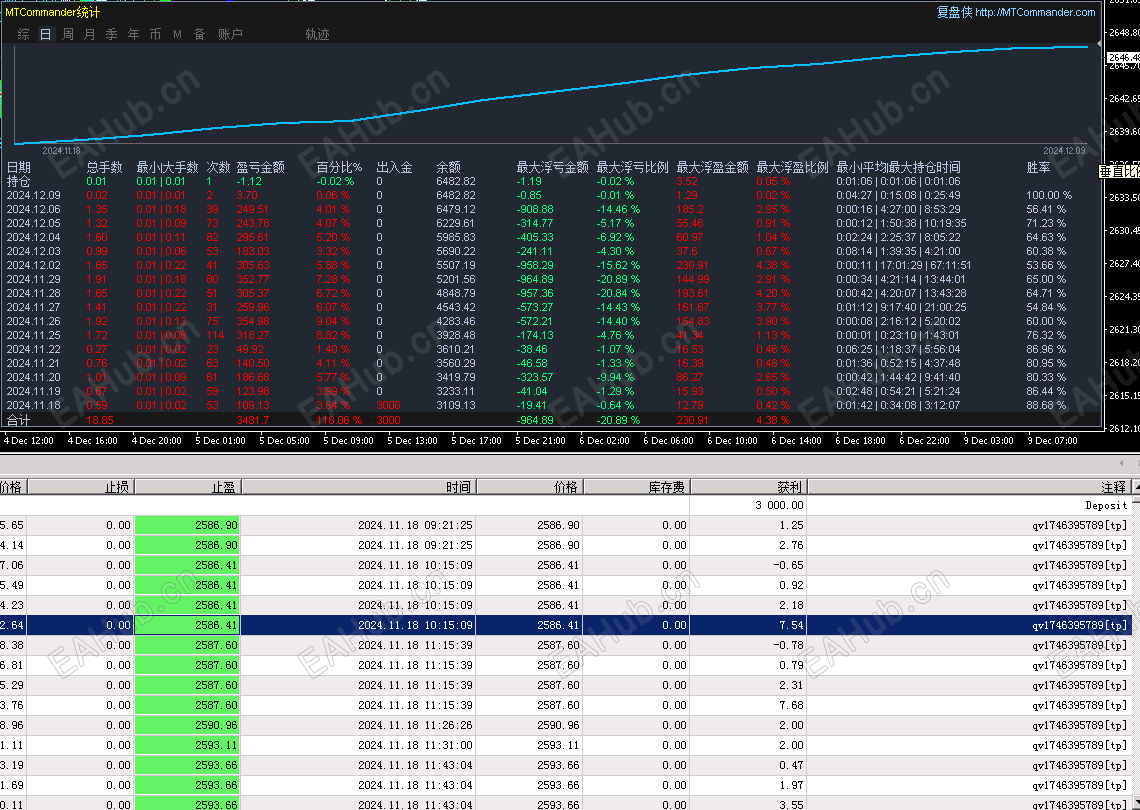
Task: Open the 轨迹 trajectory tab
Action: click(x=317, y=34)
